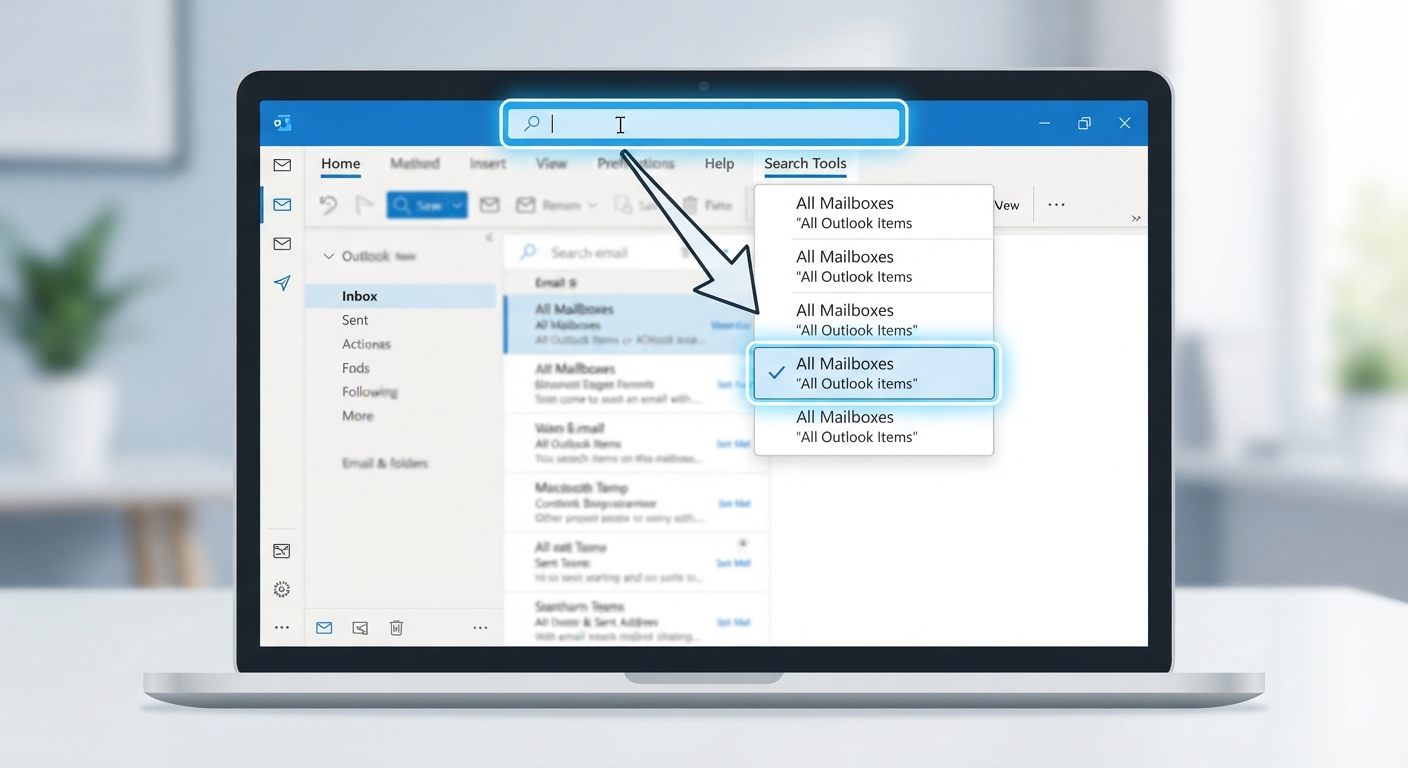Click the Undo arrow in the ribbon
The width and height of the screenshot is (1408, 768).
[x=328, y=205]
